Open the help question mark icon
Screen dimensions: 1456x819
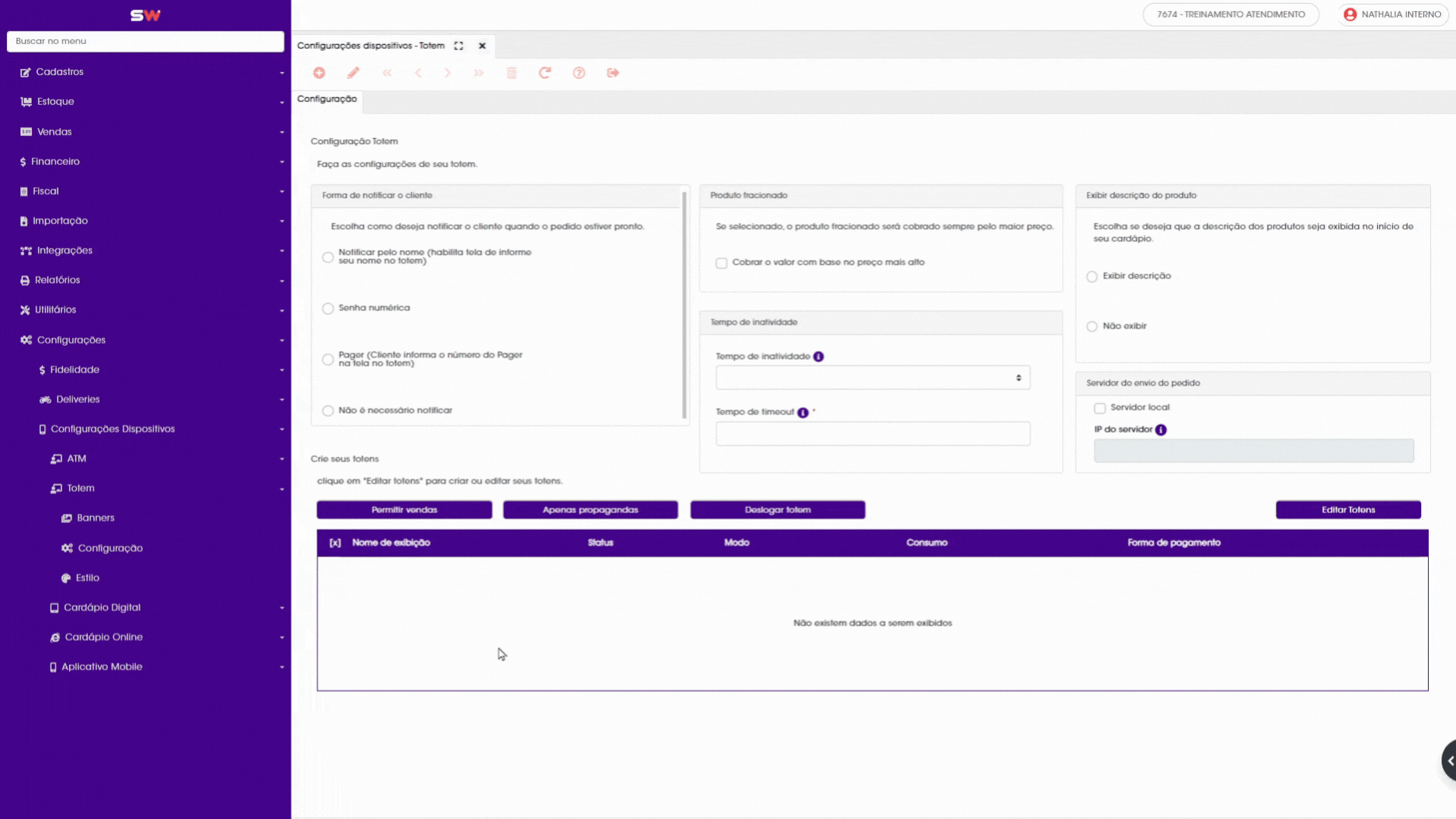579,73
